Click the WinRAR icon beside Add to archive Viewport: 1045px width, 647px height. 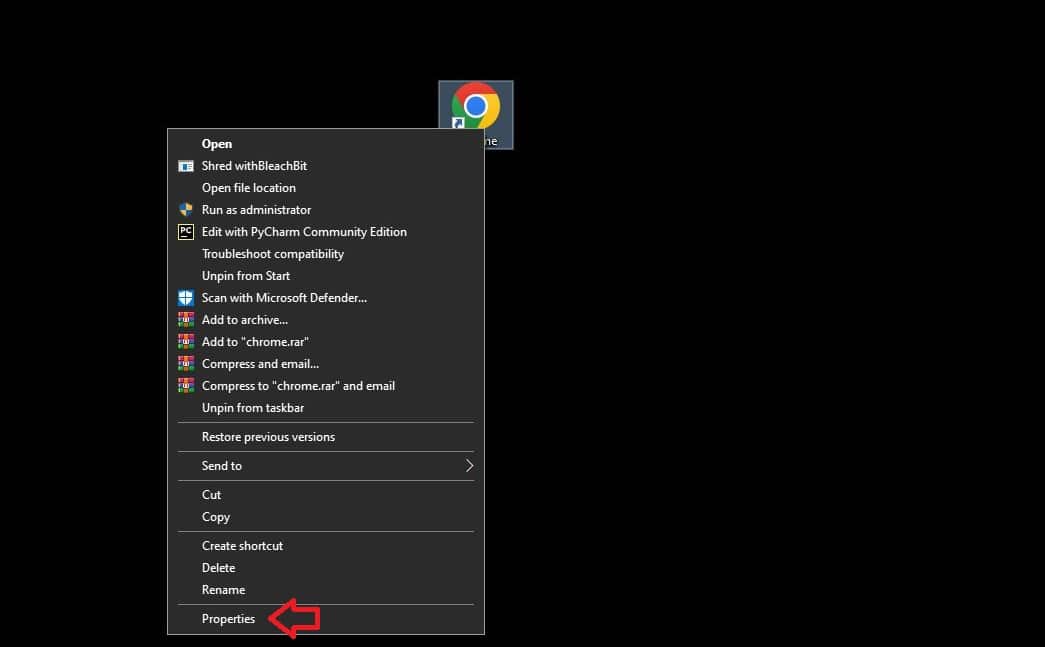point(186,320)
